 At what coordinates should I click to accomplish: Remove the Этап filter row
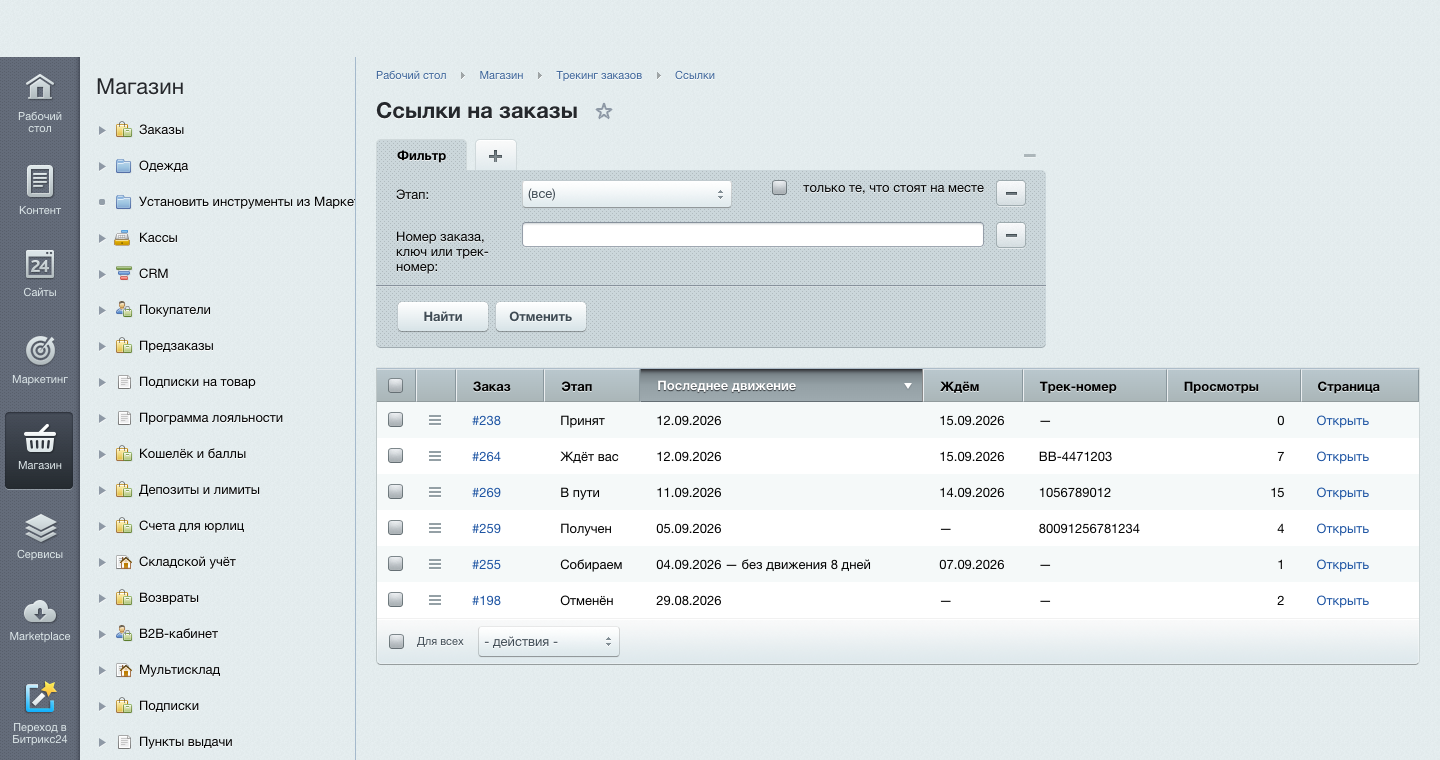point(1011,193)
